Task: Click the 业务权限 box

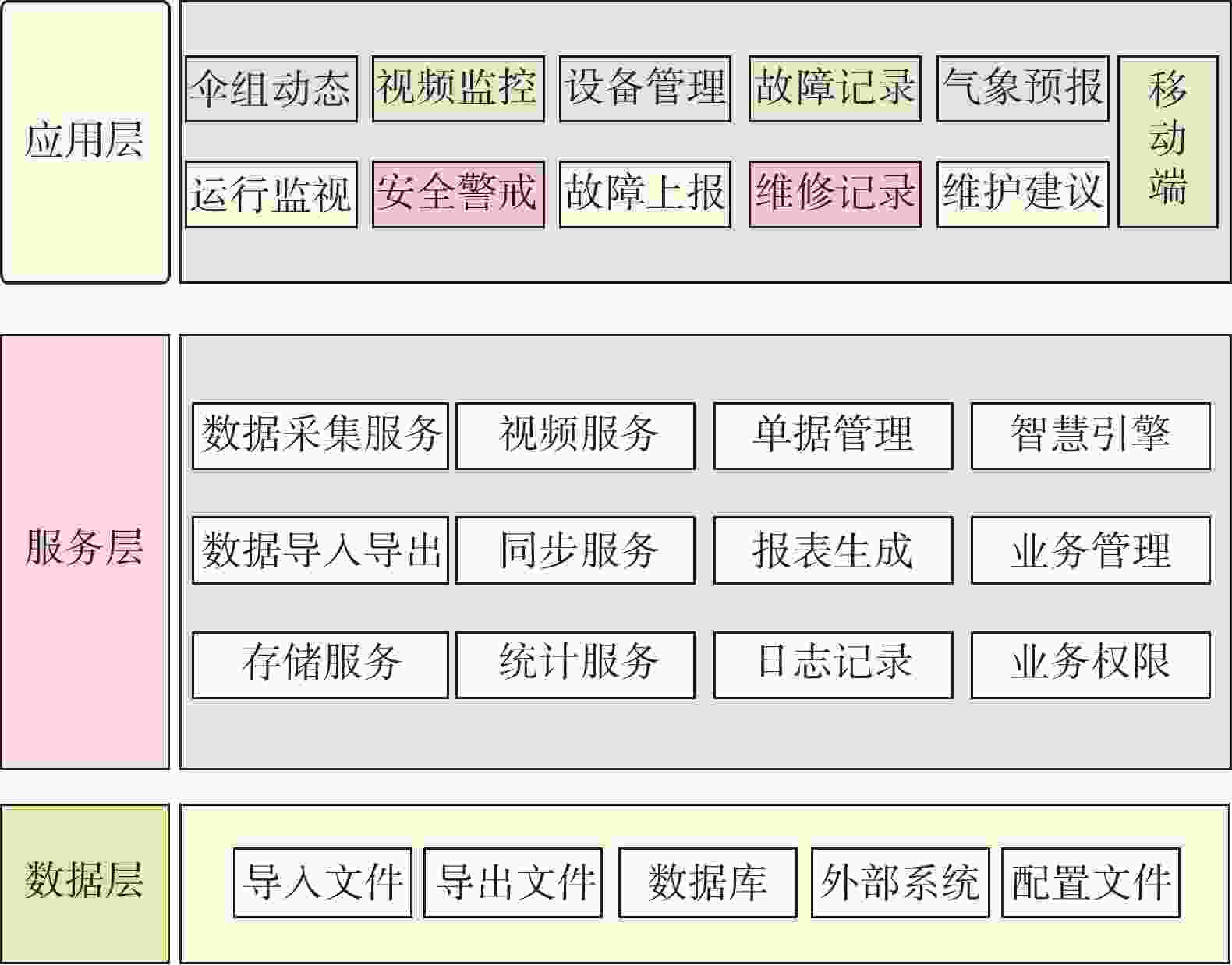Action: (1091, 665)
